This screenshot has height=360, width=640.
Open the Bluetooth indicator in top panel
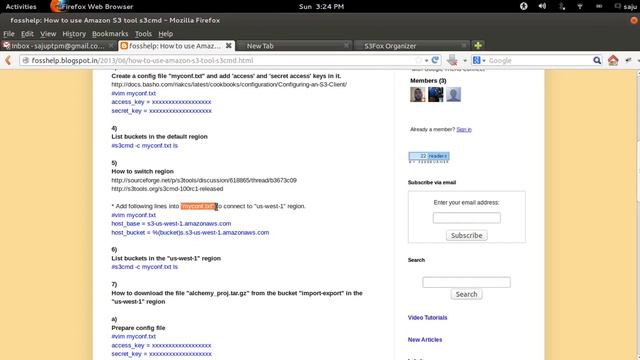click(562, 6)
